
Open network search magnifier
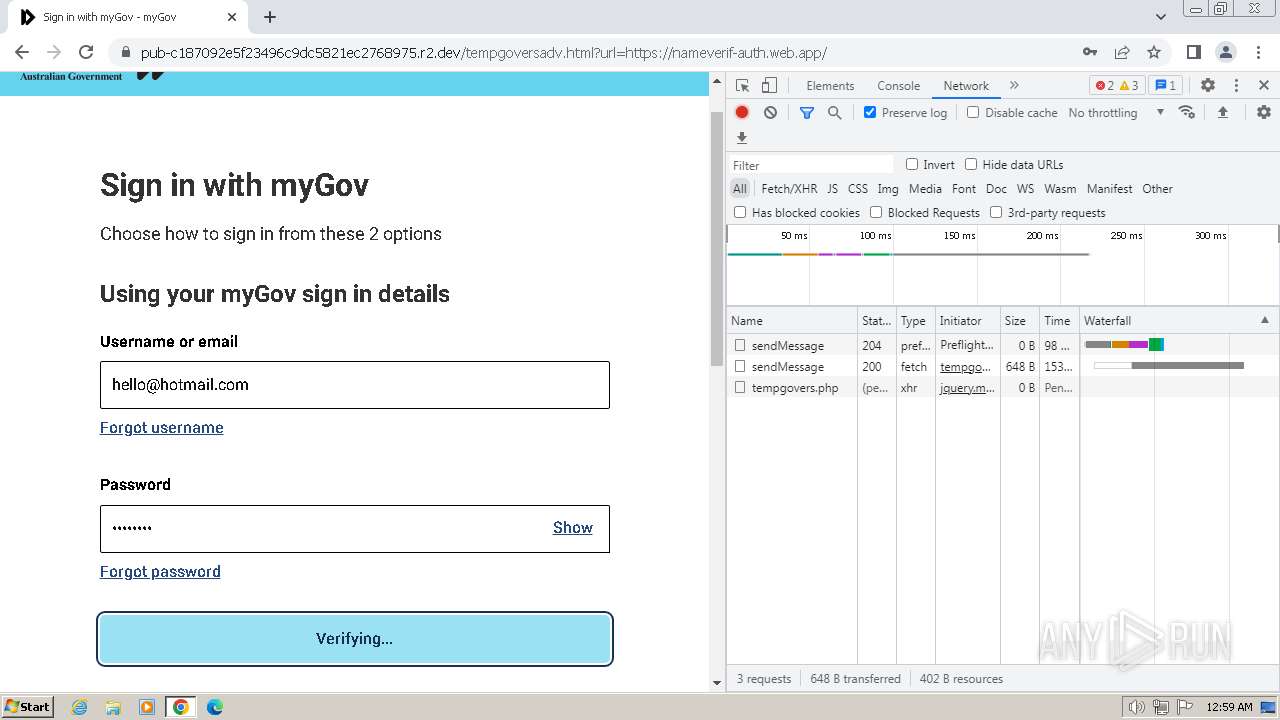(x=834, y=113)
